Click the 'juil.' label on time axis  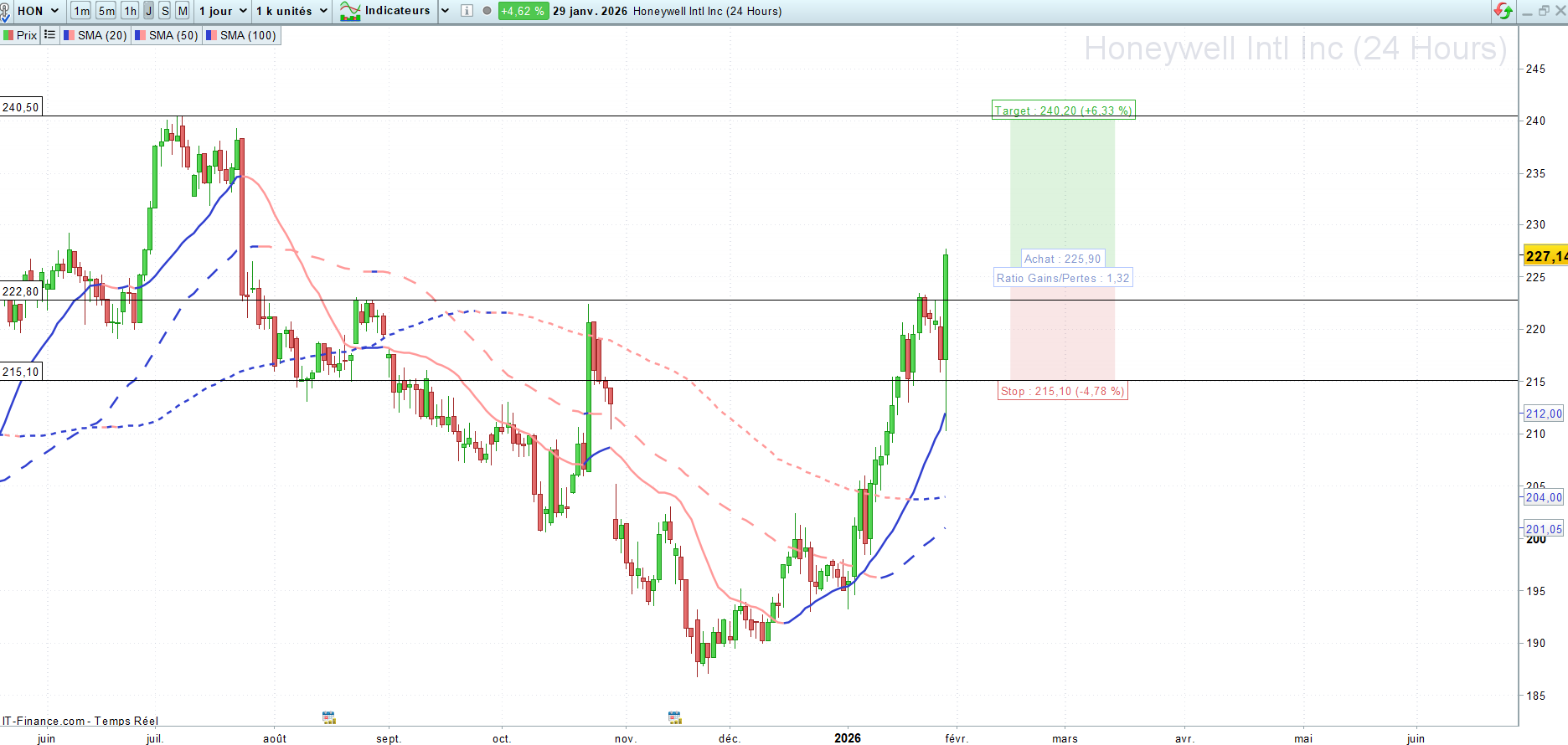[x=155, y=738]
